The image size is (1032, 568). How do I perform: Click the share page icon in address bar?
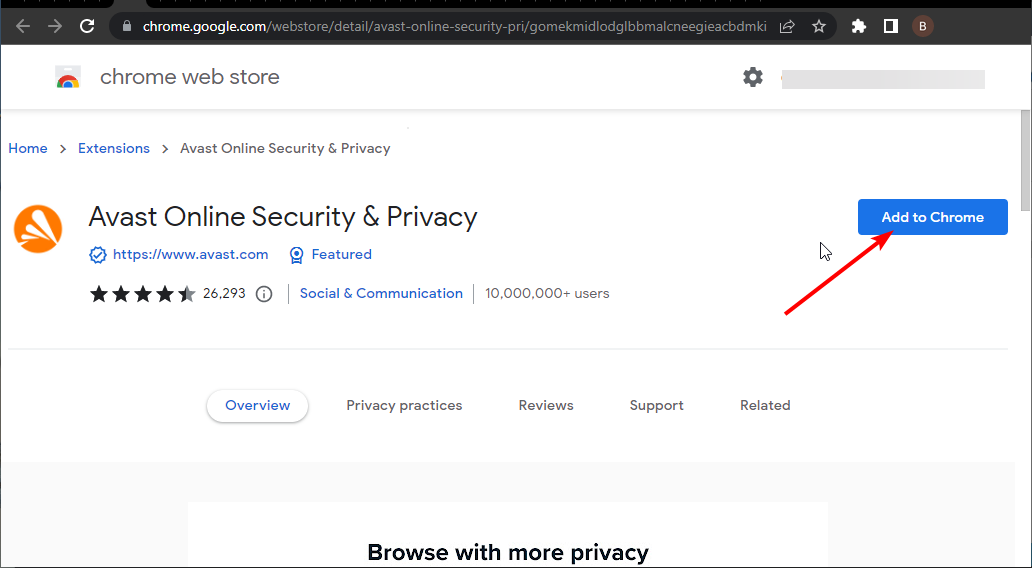[x=787, y=26]
